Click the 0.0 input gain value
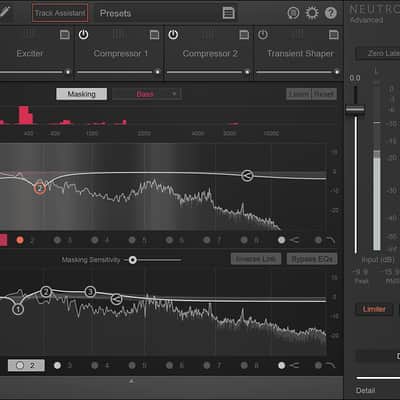This screenshot has width=400, height=400. coord(355,78)
